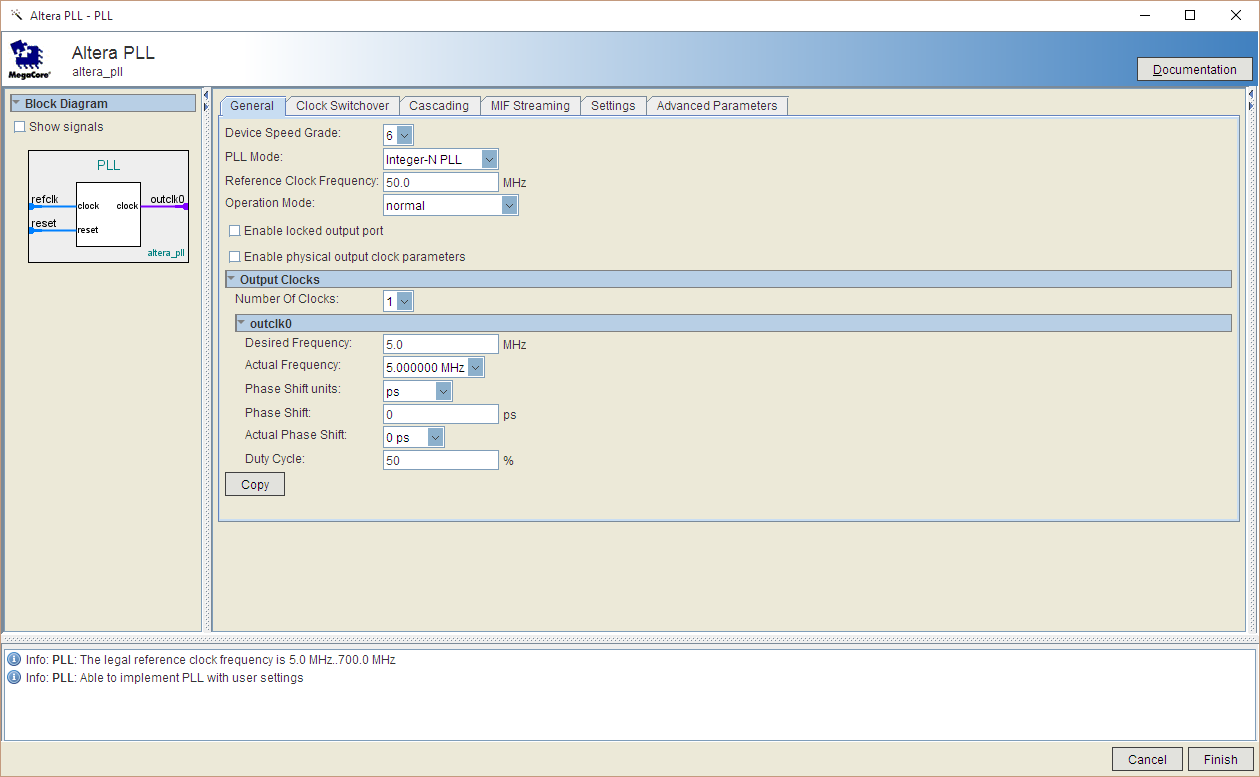Click the Reference Clock Frequency input field
Viewport: 1260px width, 777px height.
(441, 182)
